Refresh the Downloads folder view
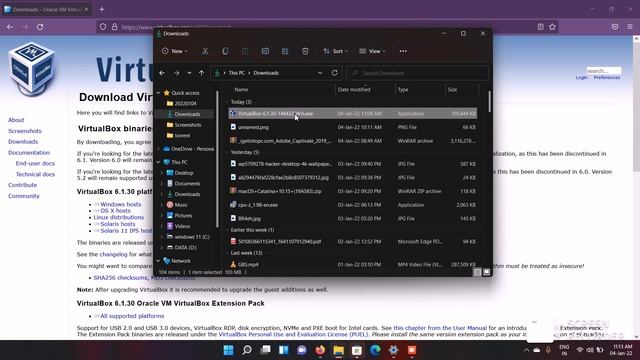 (335, 73)
